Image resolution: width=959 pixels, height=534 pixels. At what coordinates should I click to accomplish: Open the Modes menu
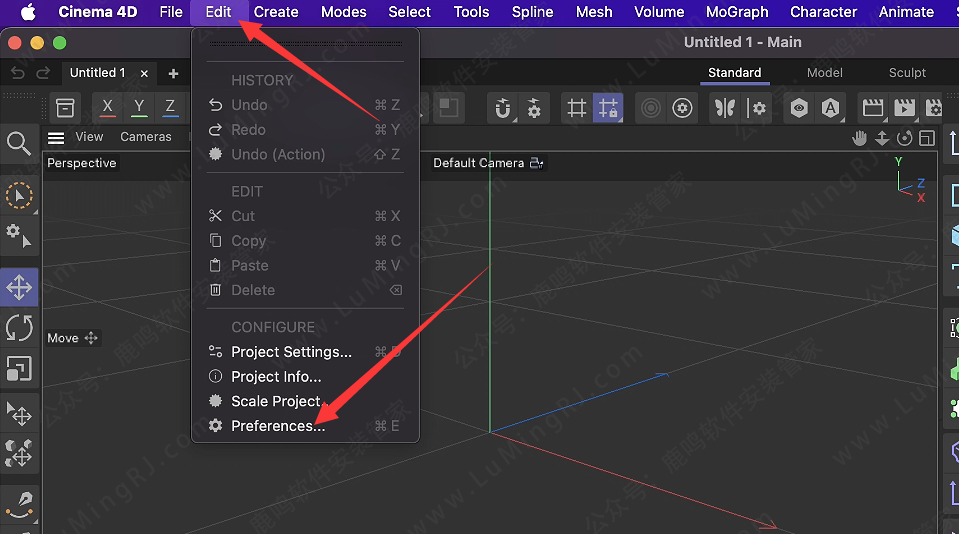(x=344, y=12)
